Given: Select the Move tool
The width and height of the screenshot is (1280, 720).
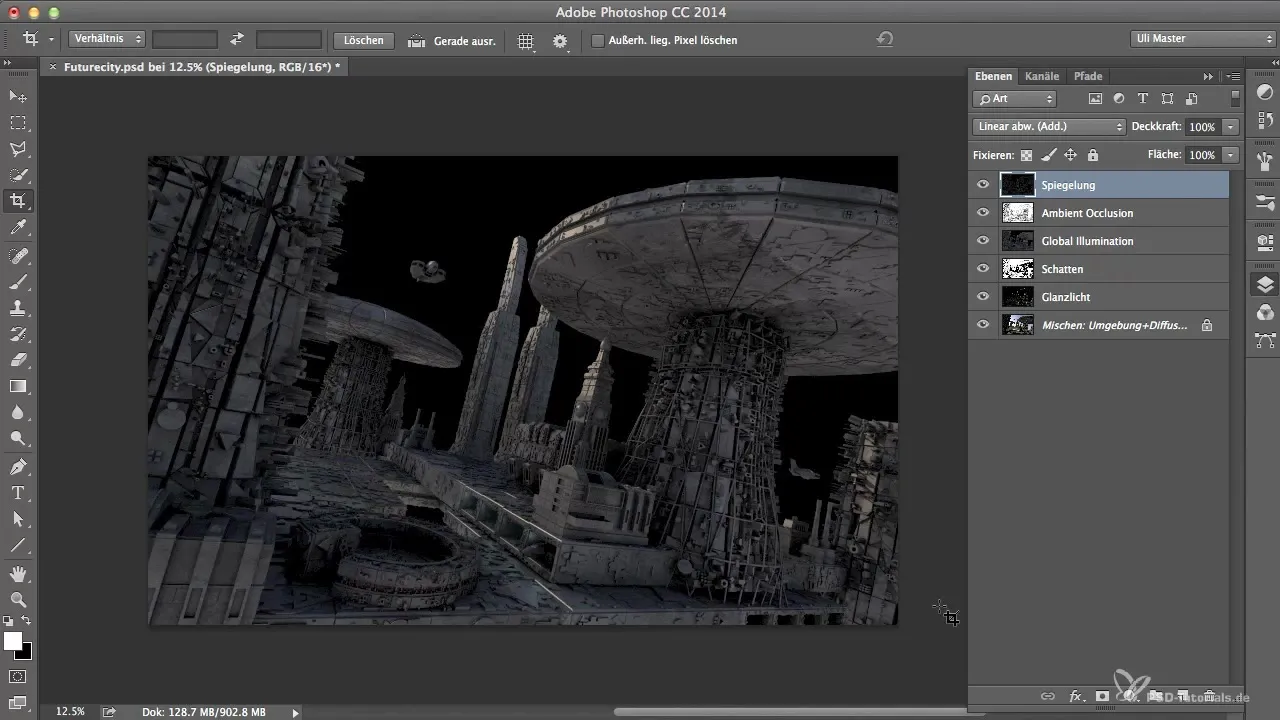Looking at the screenshot, I should click(18, 97).
